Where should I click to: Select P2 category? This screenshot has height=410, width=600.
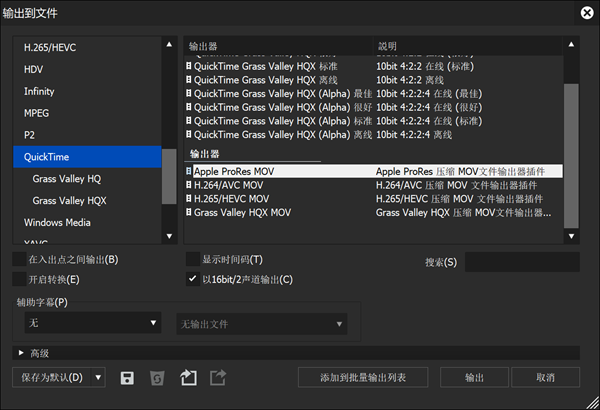pos(87,135)
